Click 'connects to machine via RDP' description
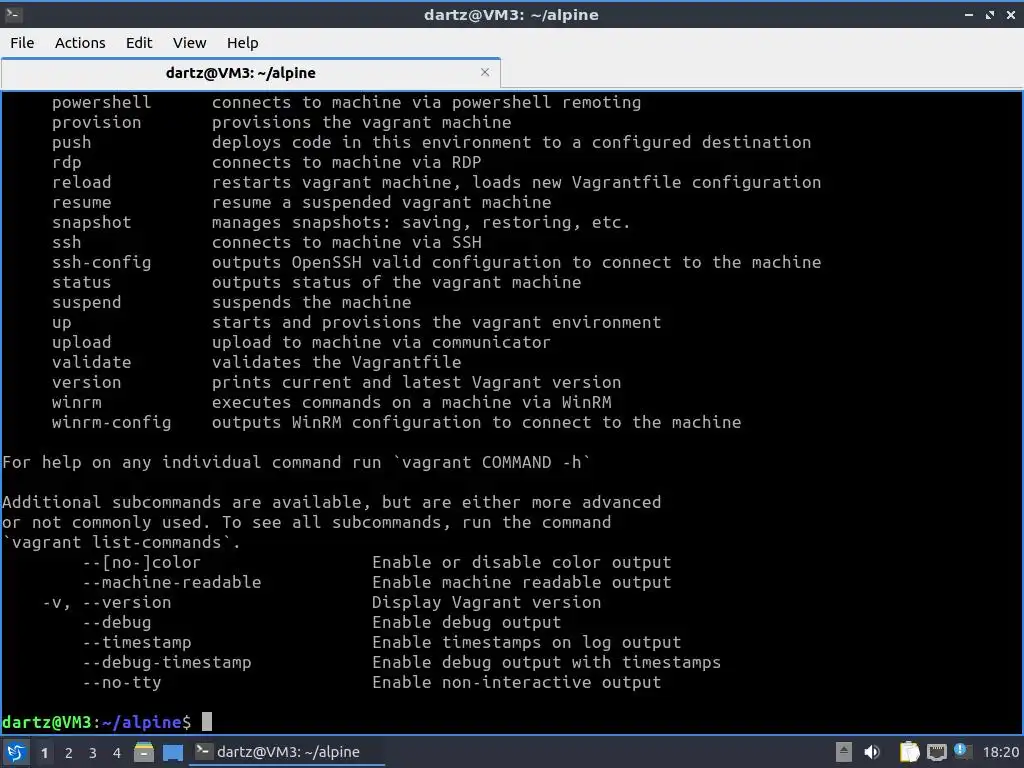This screenshot has height=768, width=1024. (346, 163)
